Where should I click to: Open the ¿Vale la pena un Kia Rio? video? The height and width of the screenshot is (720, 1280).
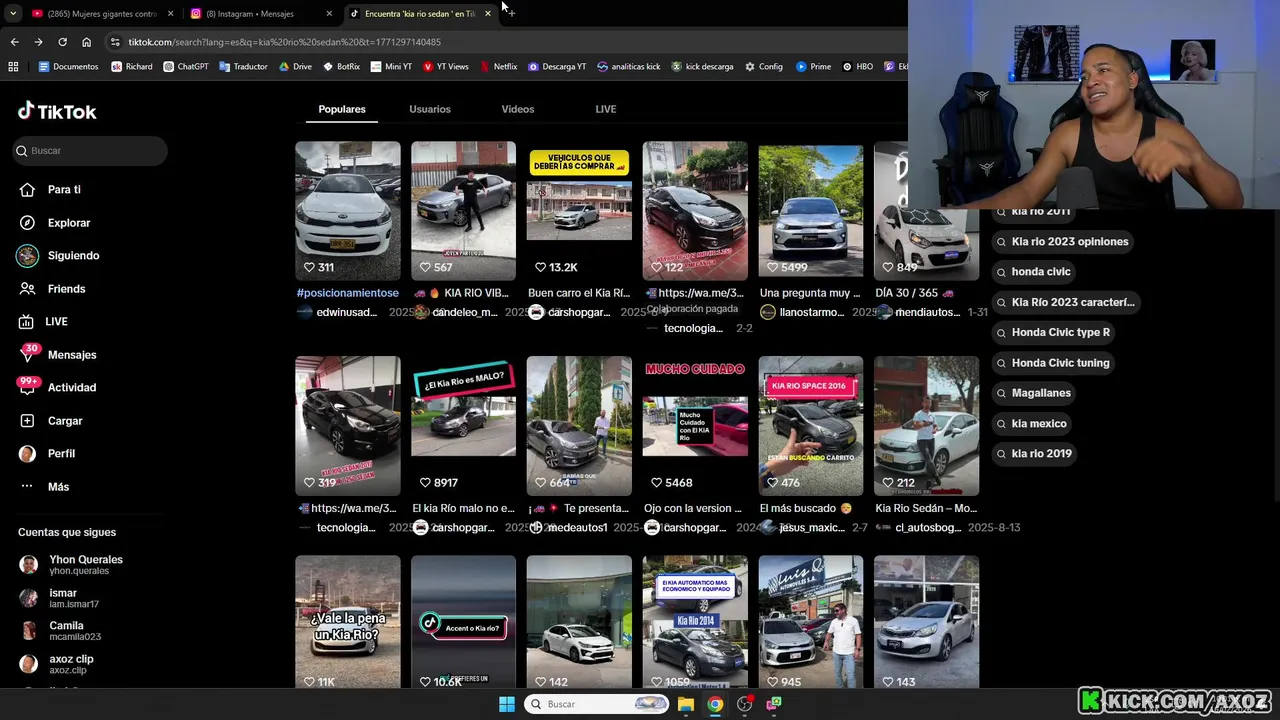[348, 622]
